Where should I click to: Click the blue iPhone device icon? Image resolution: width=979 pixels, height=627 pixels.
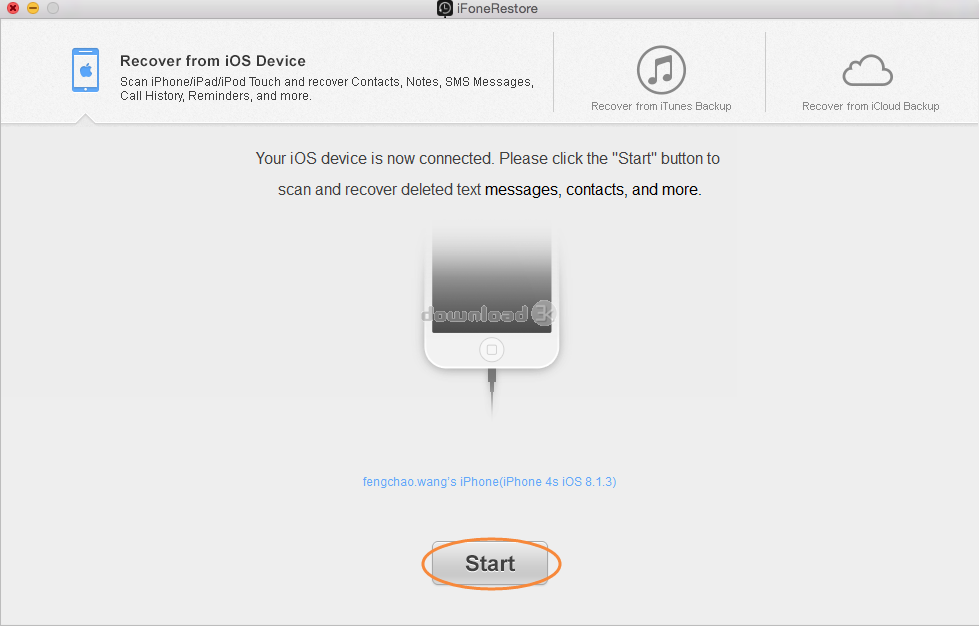tap(86, 70)
